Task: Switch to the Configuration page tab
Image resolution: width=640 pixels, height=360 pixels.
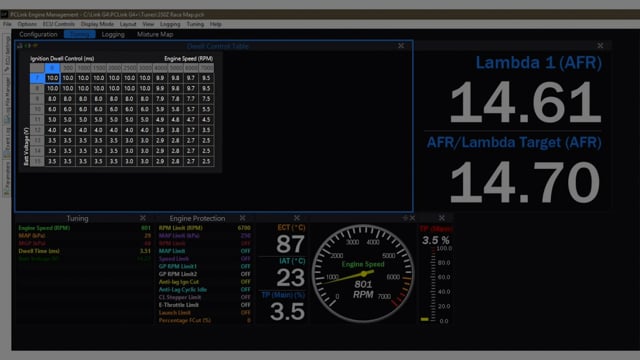Action: point(38,34)
